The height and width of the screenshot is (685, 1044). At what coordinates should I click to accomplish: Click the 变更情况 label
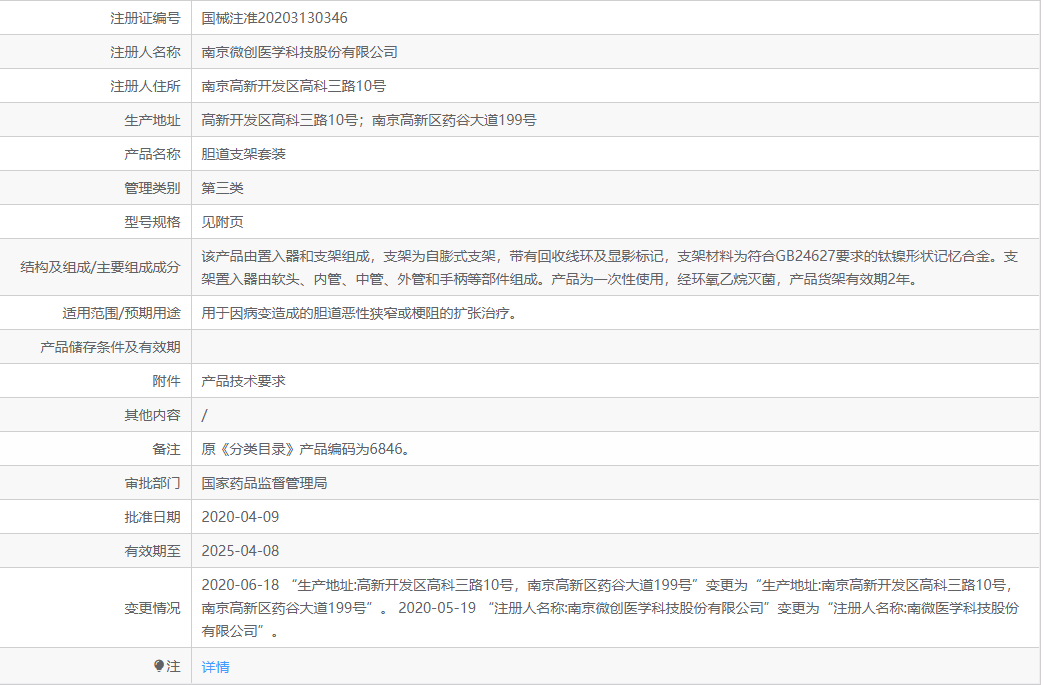click(152, 608)
